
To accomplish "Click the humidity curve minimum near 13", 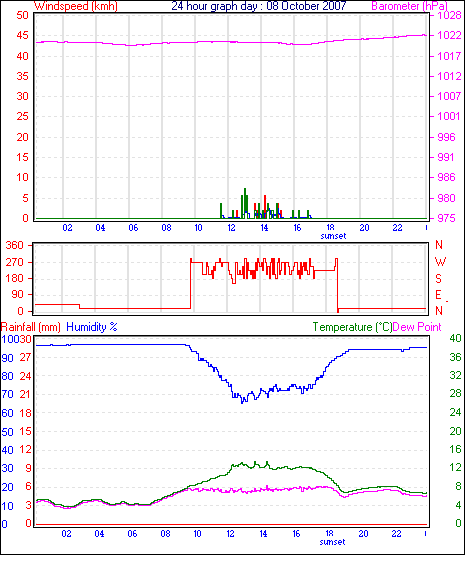I will click(242, 403).
